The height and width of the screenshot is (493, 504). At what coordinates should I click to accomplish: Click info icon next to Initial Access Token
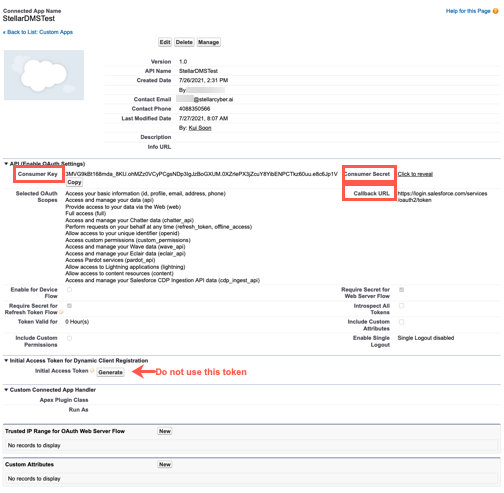pyautogui.click(x=92, y=371)
